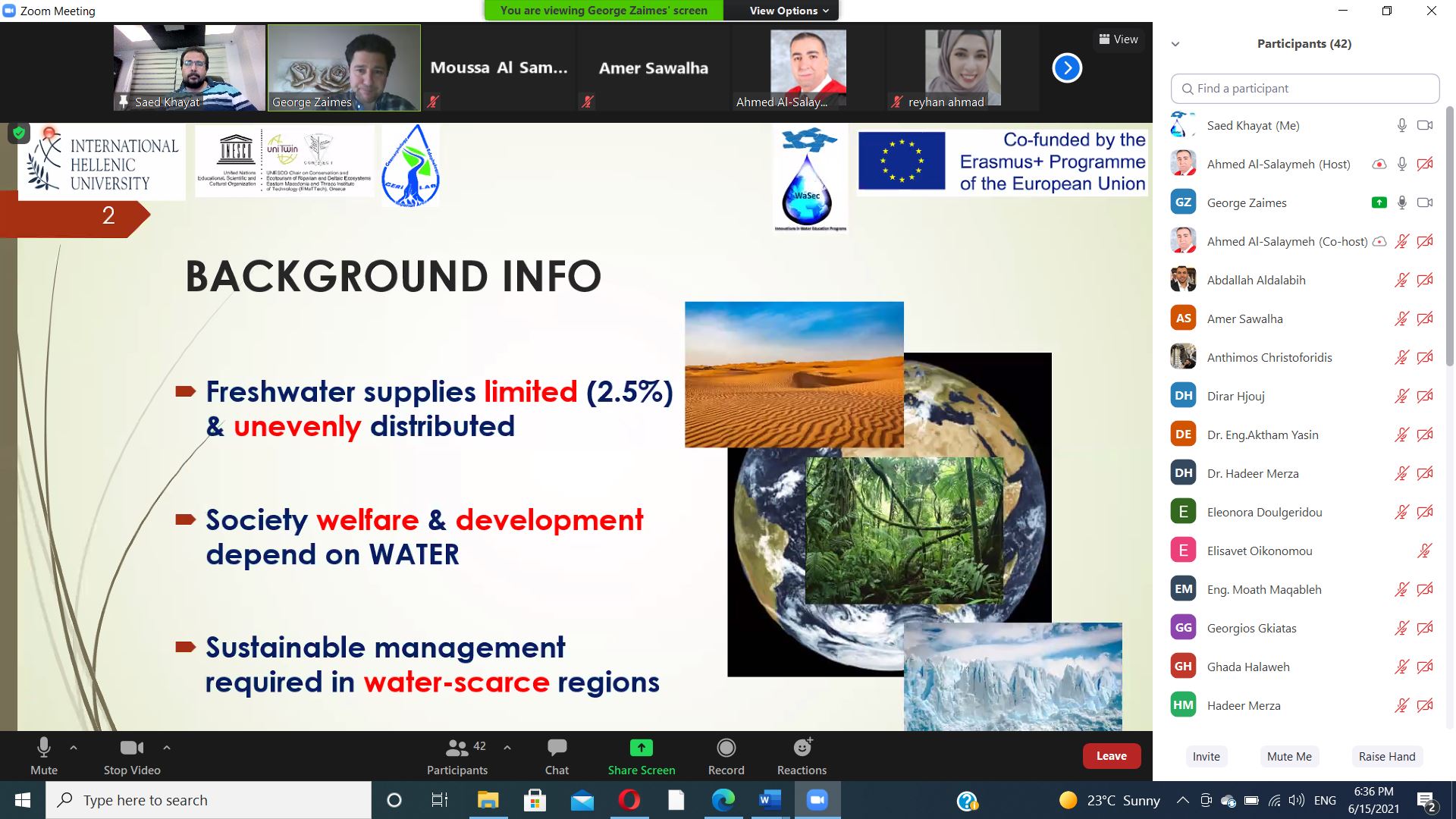The width and height of the screenshot is (1456, 819).
Task: Open Mail app from taskbar
Action: point(582,800)
